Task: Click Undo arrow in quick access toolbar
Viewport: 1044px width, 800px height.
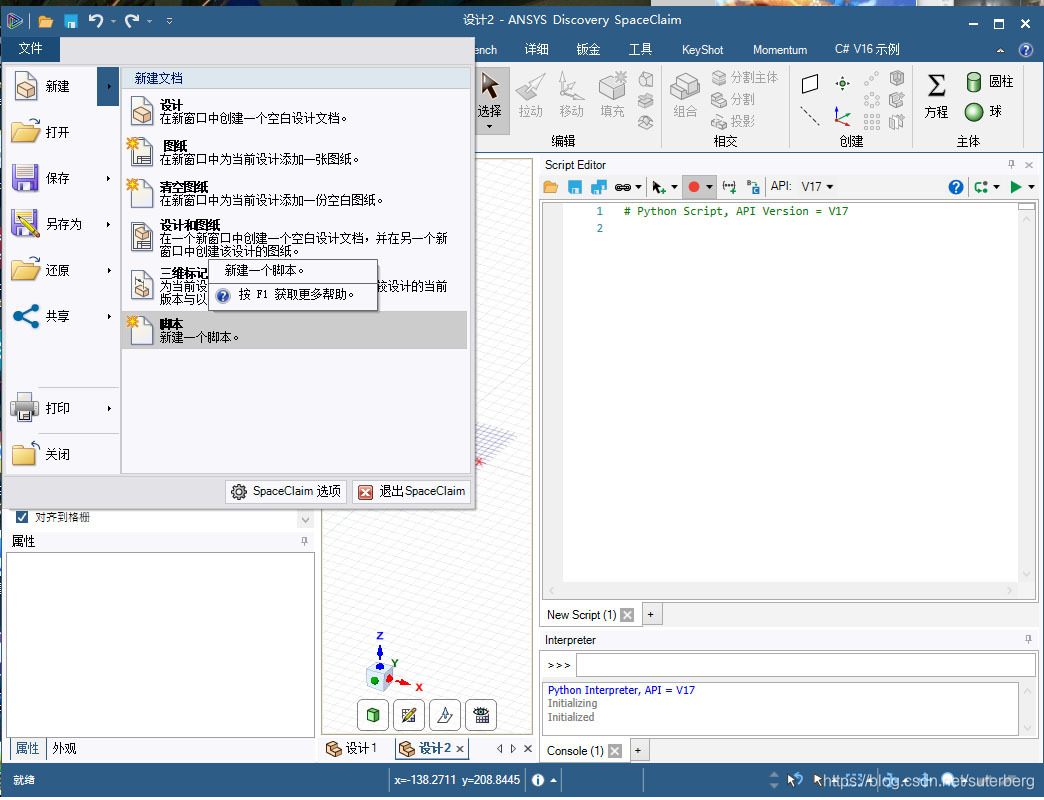Action: (97, 21)
